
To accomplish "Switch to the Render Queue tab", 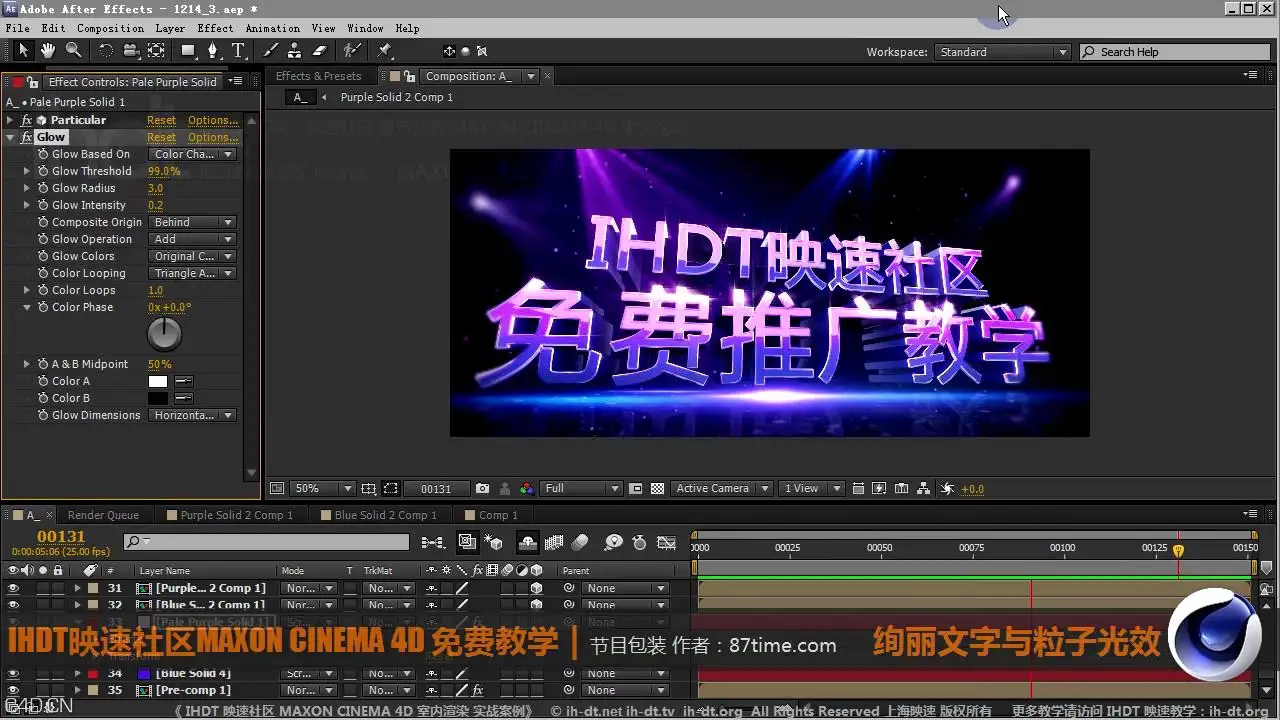I will (103, 515).
